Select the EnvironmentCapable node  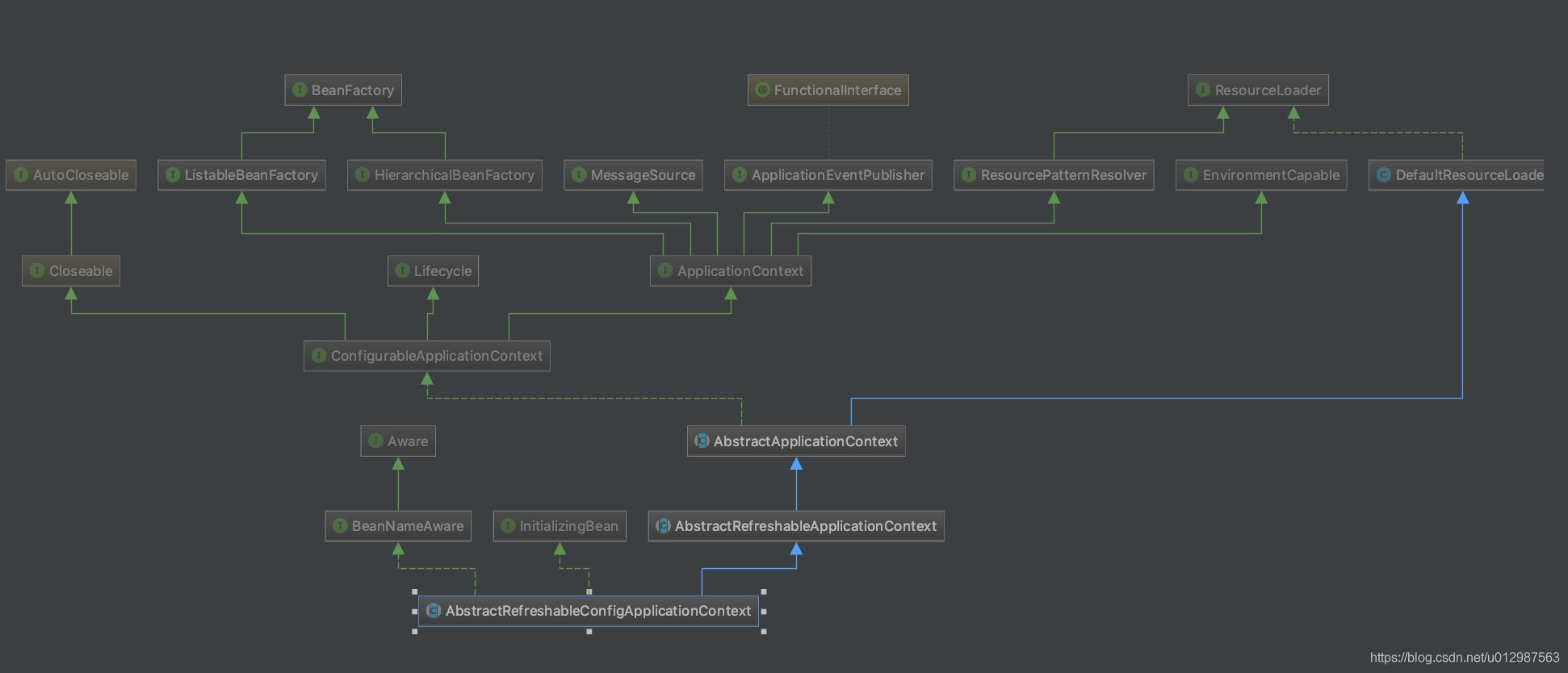(1261, 175)
